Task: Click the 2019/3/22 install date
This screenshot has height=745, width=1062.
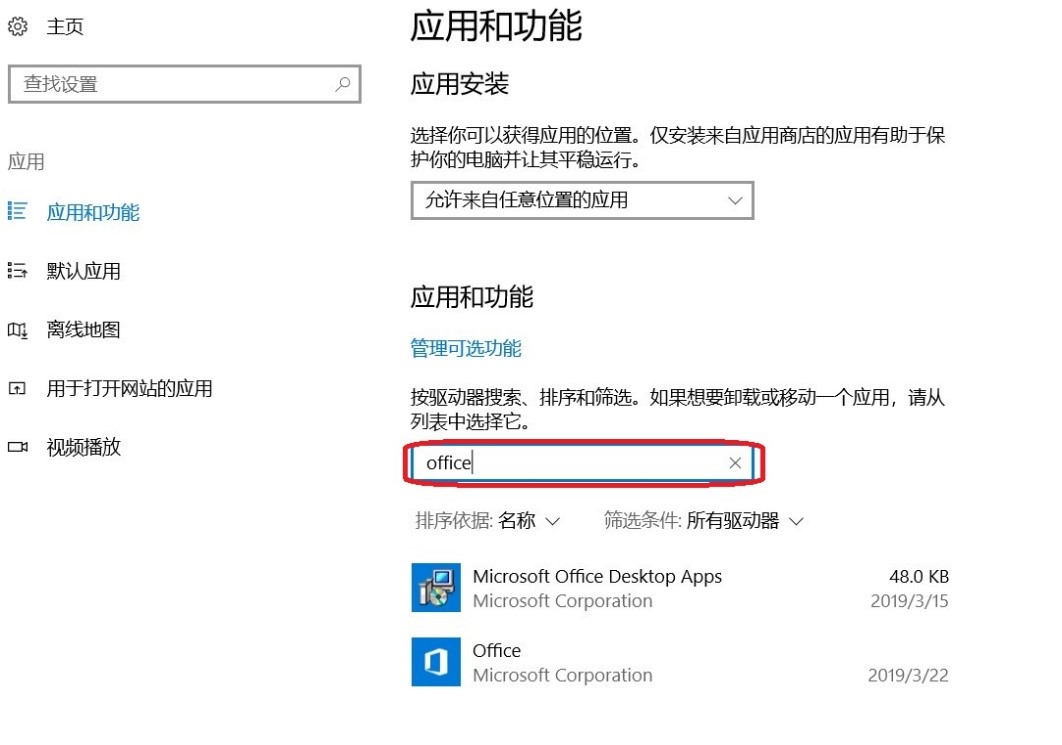Action: 908,675
